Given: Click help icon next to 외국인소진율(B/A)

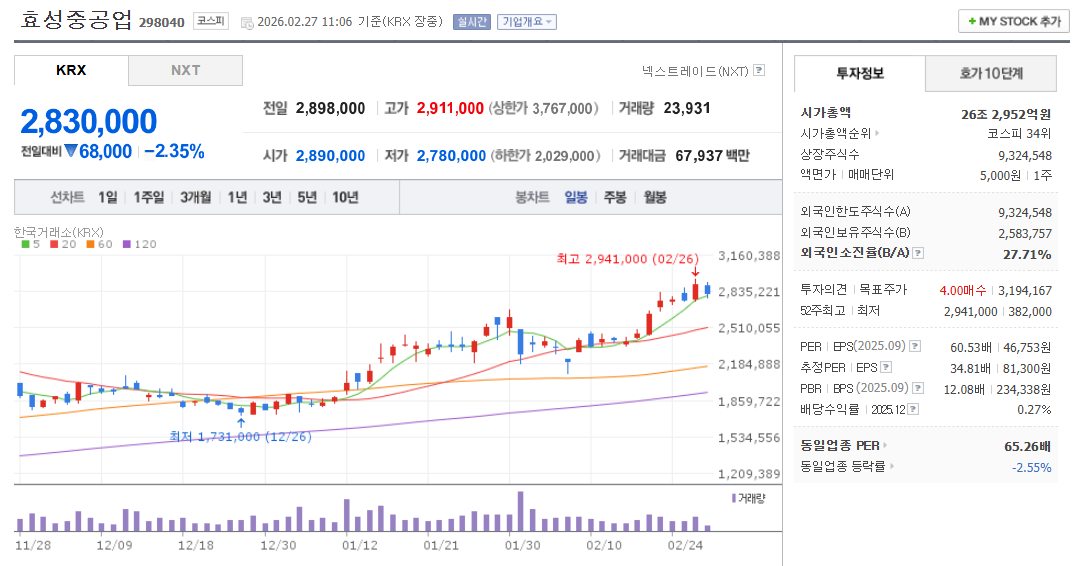Looking at the screenshot, I should click(x=918, y=253).
